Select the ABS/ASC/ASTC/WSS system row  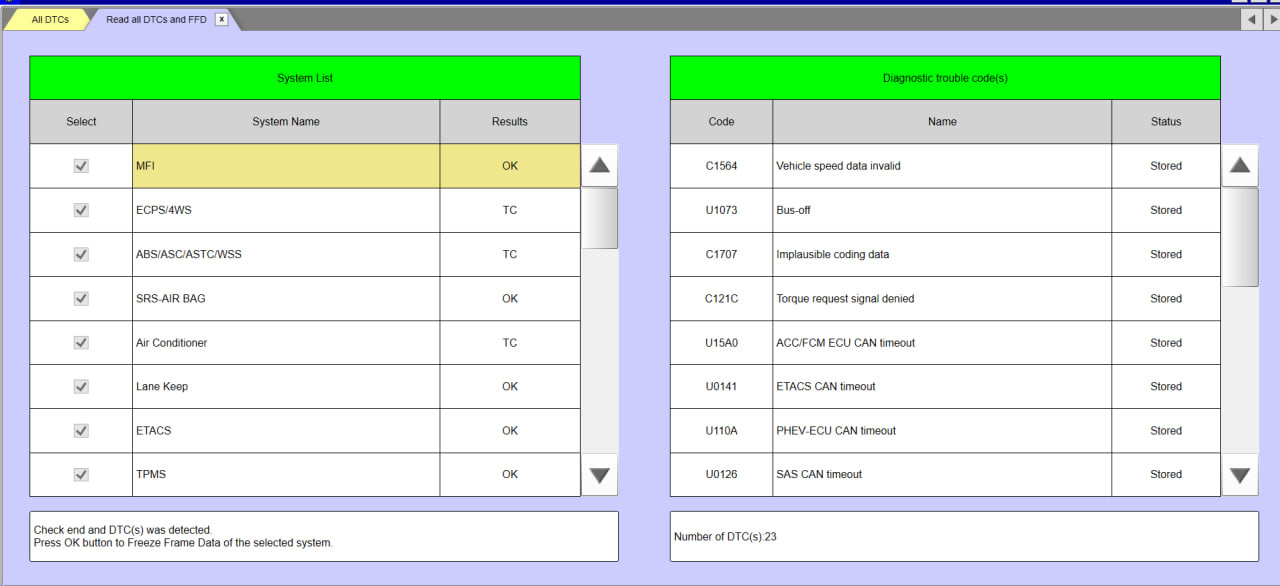click(285, 254)
